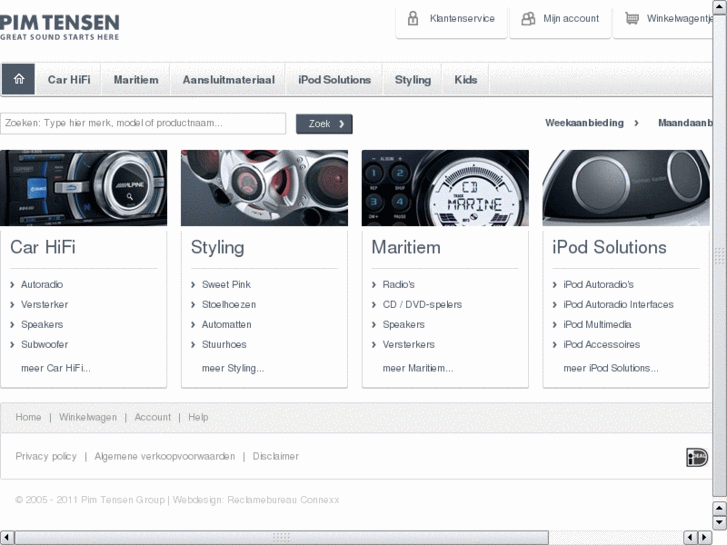This screenshot has width=727, height=545.
Task: Open Versterkers under Maritiem
Action: click(408, 344)
